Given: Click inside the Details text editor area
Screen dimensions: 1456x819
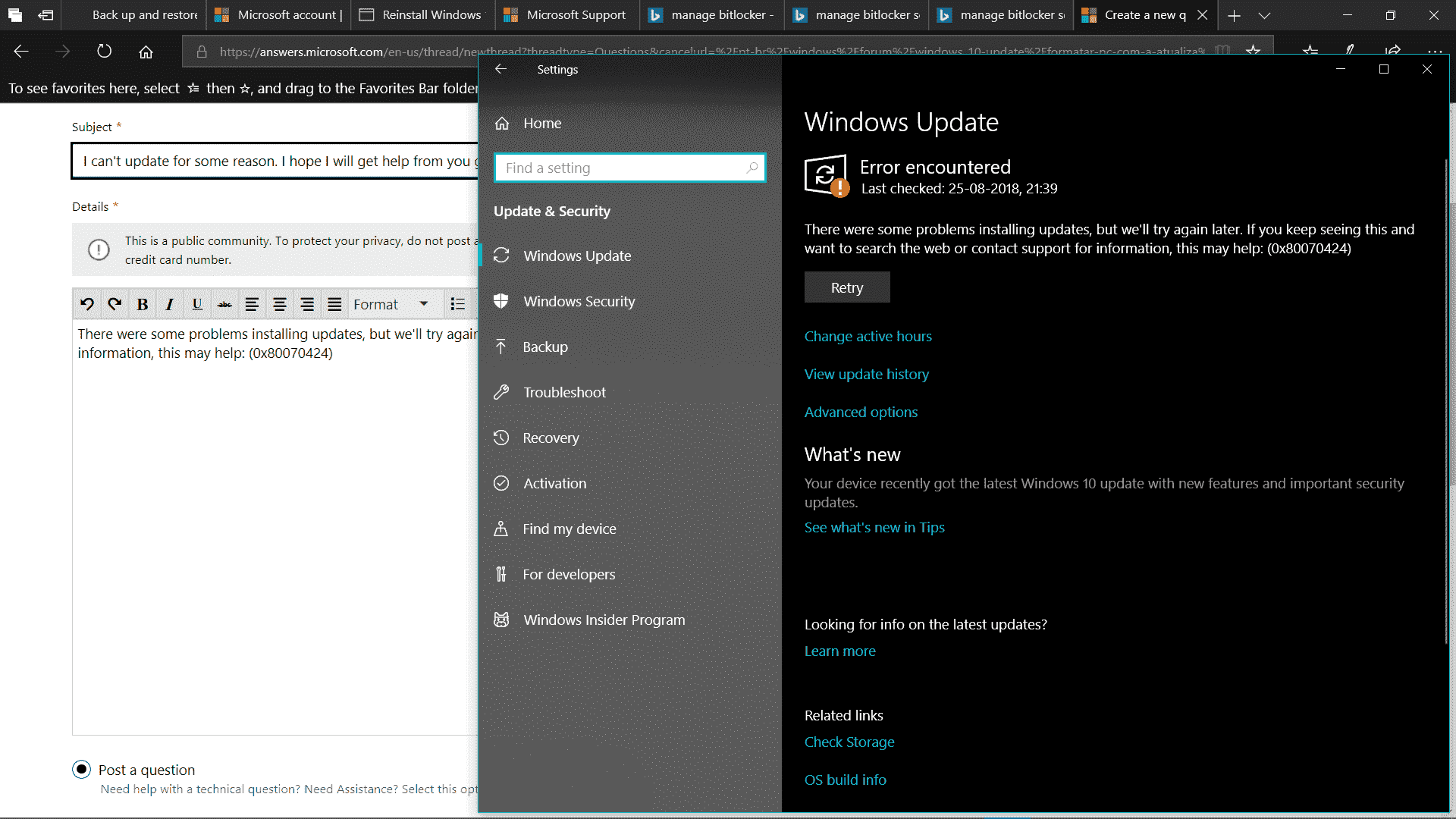Looking at the screenshot, I should 275,527.
